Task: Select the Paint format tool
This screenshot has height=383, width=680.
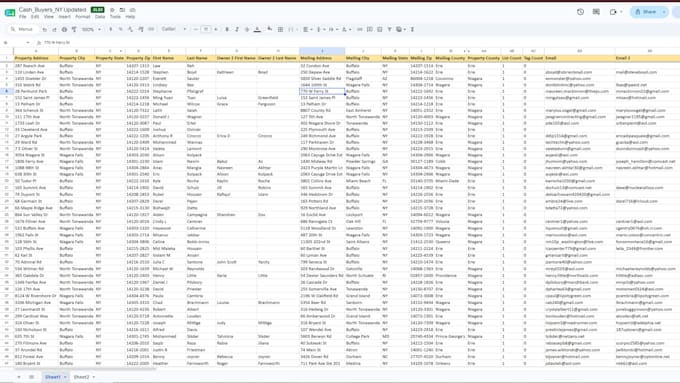Action: click(74, 29)
